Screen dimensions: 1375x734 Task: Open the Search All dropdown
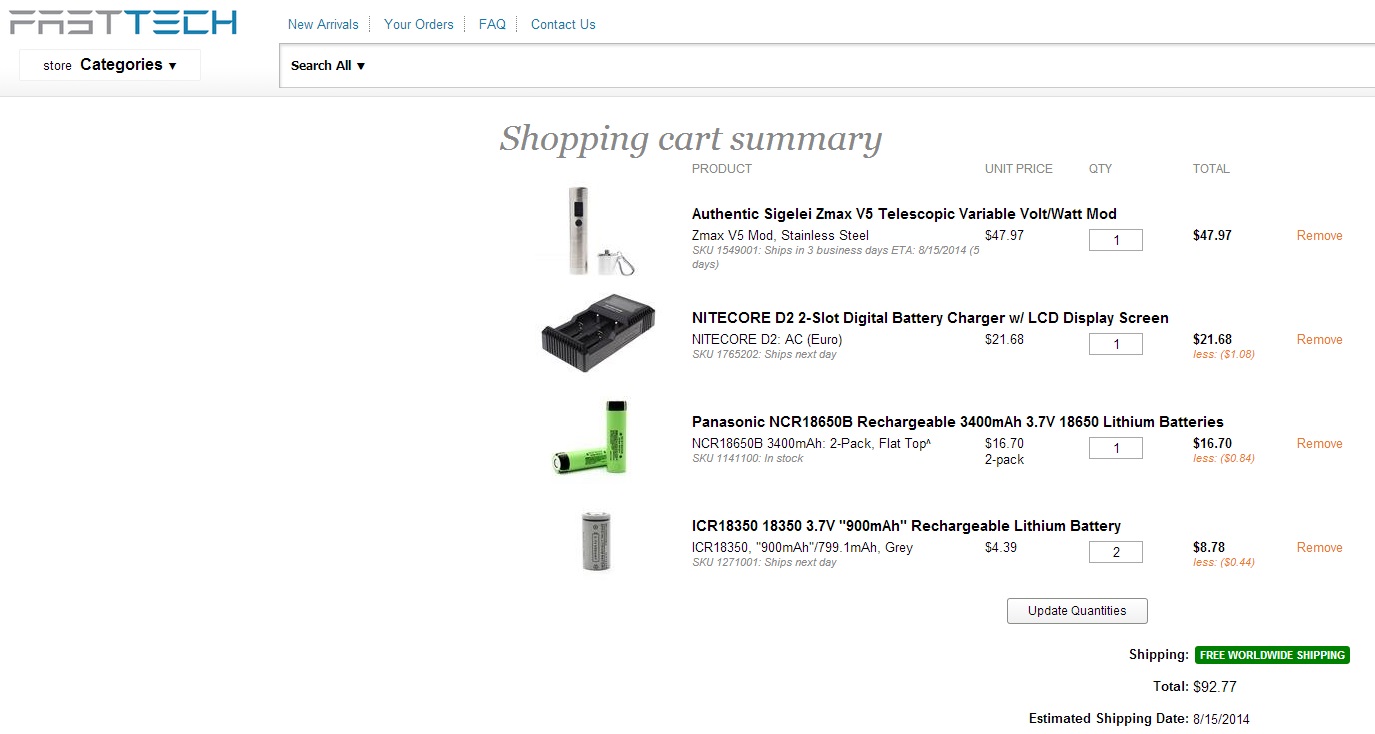(328, 66)
